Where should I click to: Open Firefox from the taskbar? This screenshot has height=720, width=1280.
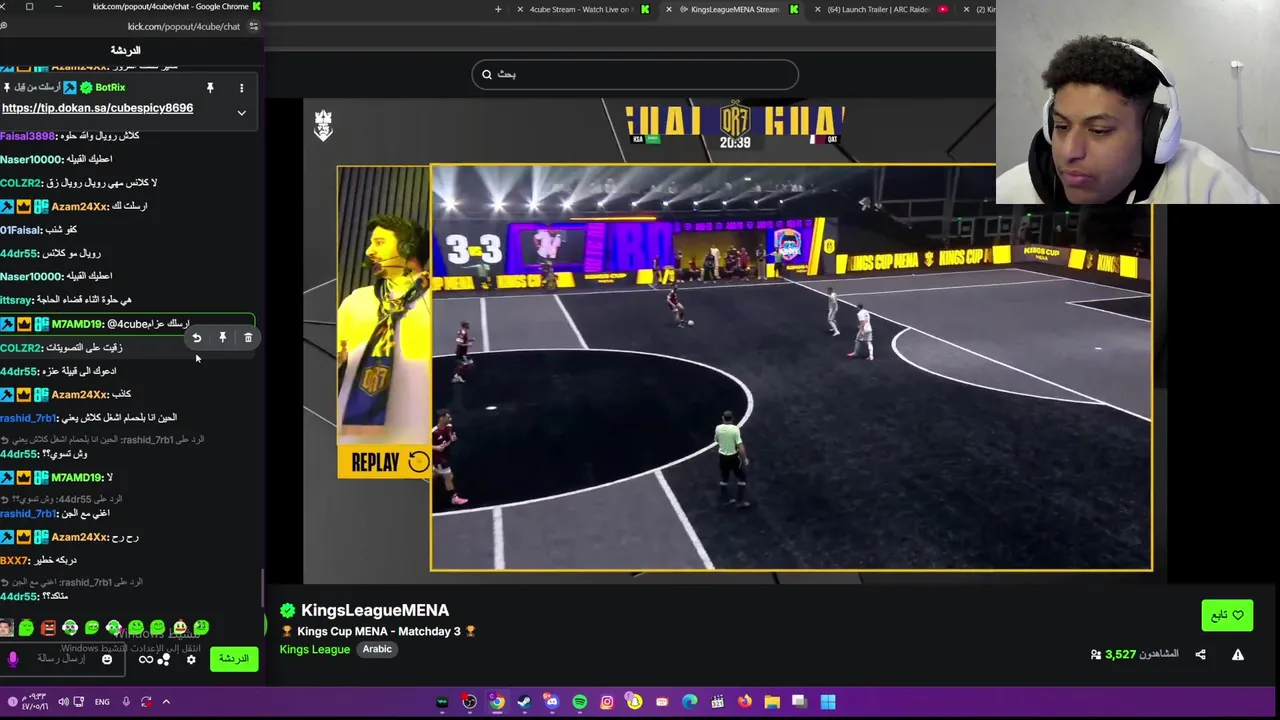[x=745, y=702]
